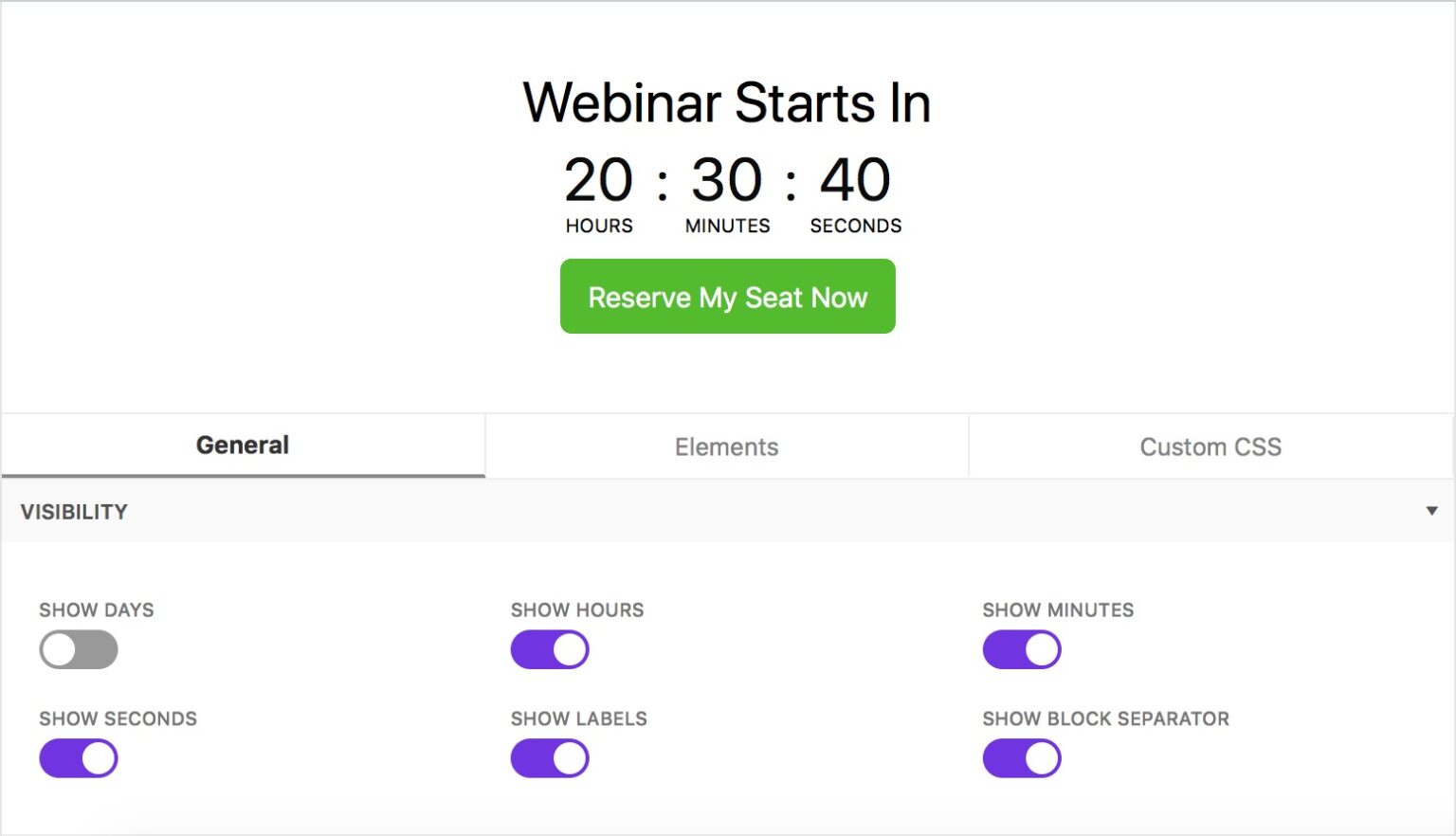Viewport: 1456px width, 836px height.
Task: Collapse the VISIBILITY section arrow
Action: (x=1431, y=511)
